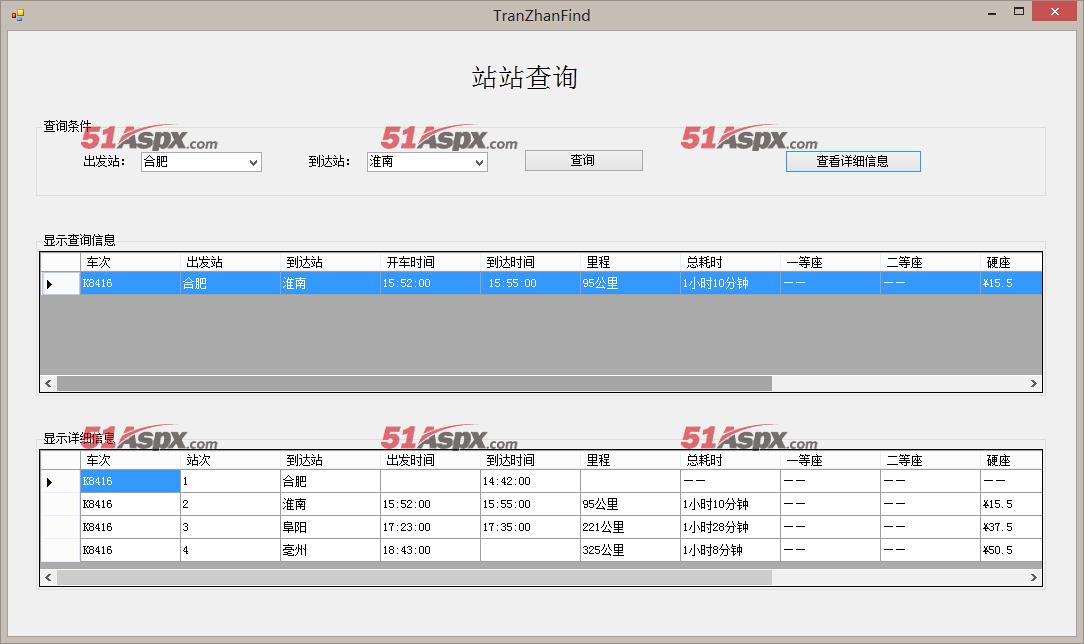
Task: Open the 到达站 arrival station dropdown
Action: coord(479,162)
